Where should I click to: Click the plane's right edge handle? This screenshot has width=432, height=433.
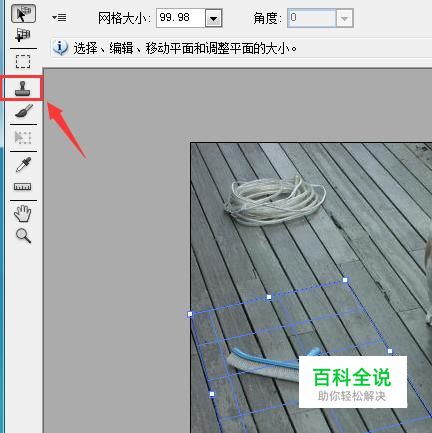(390, 351)
